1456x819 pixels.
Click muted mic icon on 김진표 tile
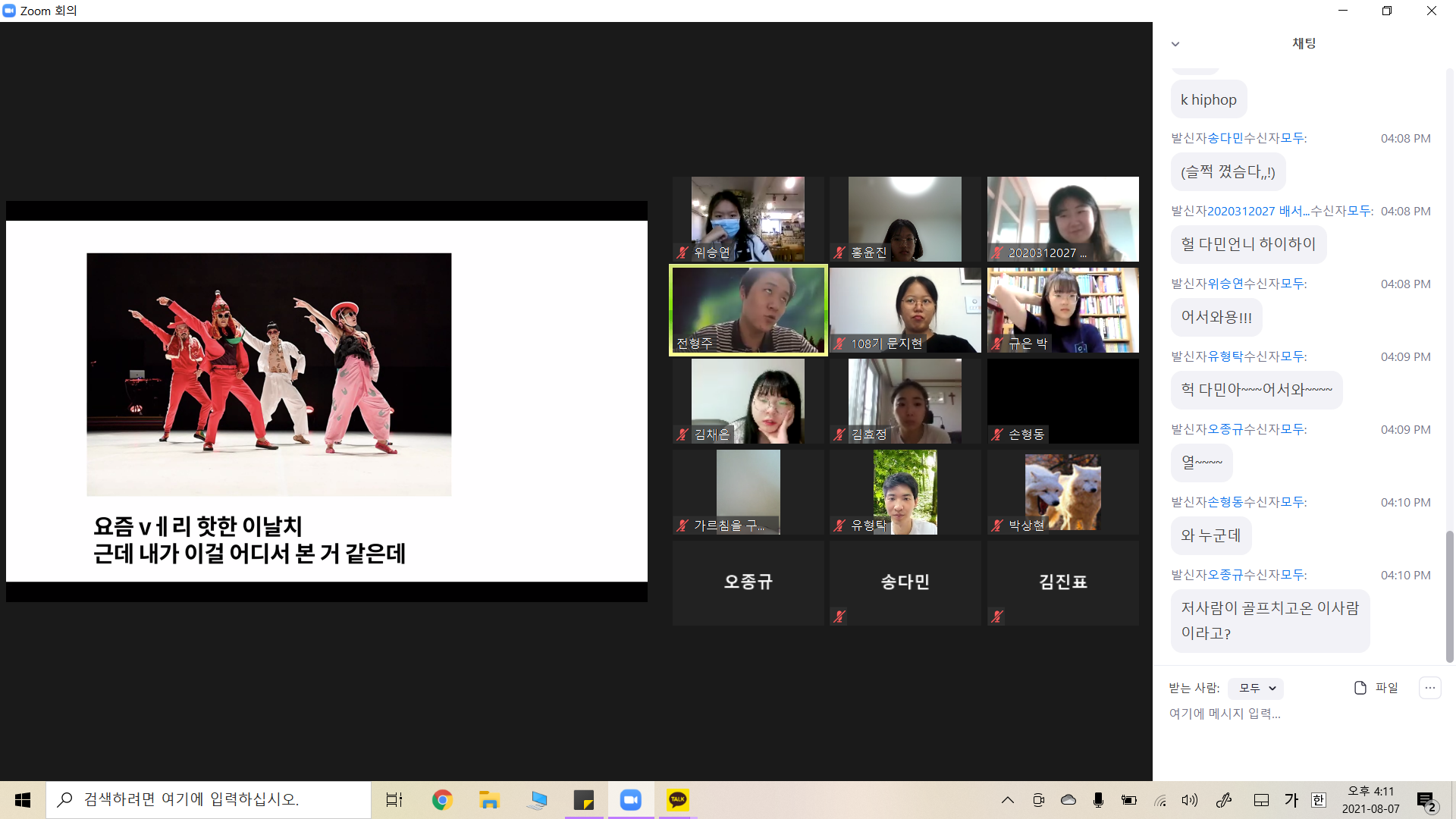click(997, 617)
